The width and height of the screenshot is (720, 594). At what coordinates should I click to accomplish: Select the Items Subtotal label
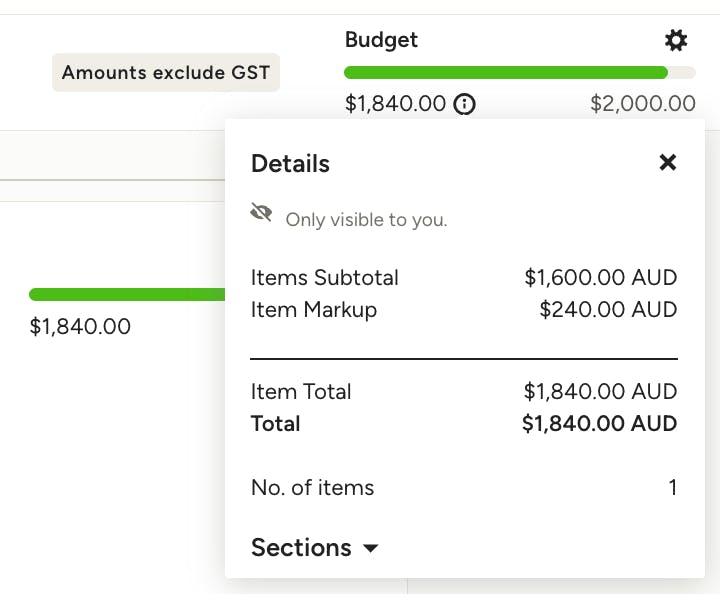pyautogui.click(x=325, y=278)
